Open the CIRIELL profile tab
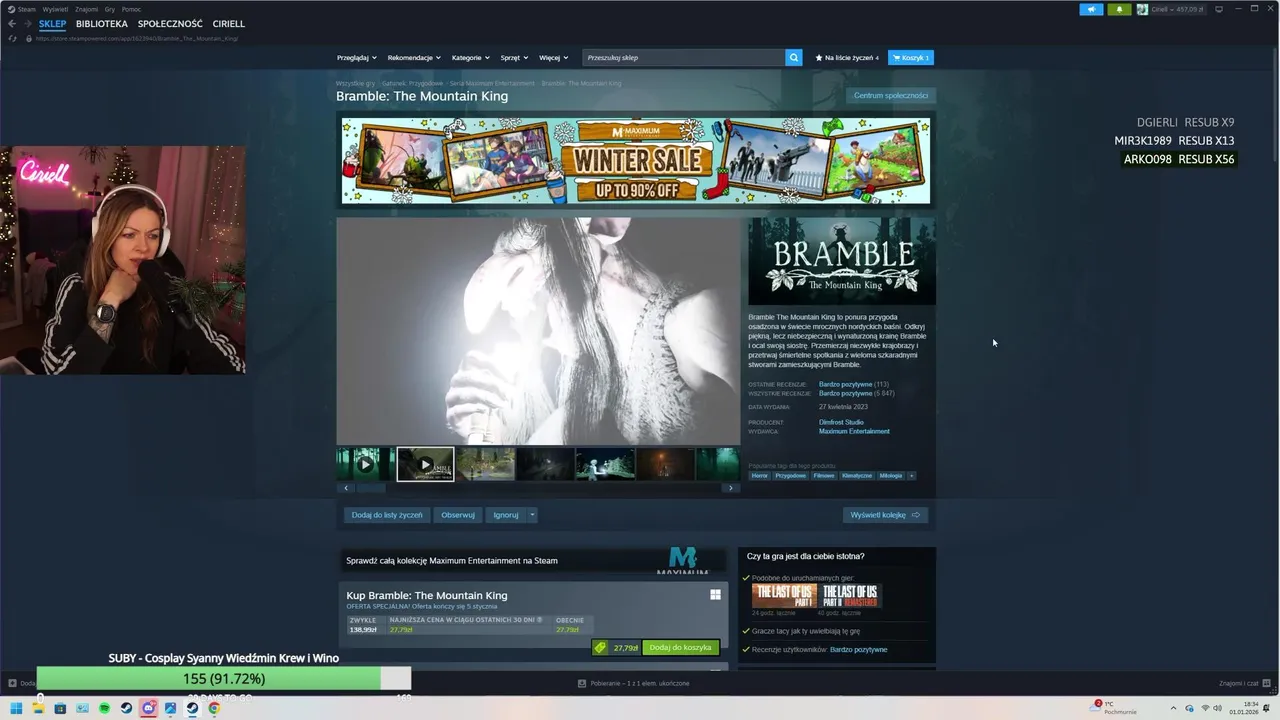Viewport: 1280px width, 720px height. 228,23
